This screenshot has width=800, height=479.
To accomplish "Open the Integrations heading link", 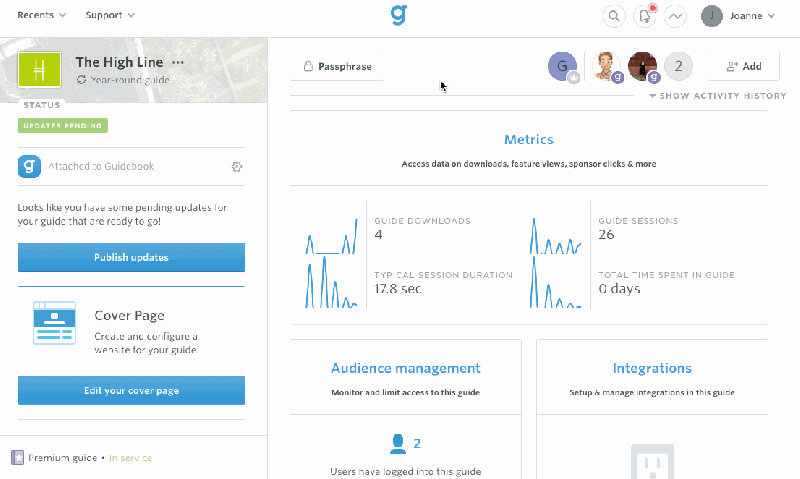I will click(652, 368).
